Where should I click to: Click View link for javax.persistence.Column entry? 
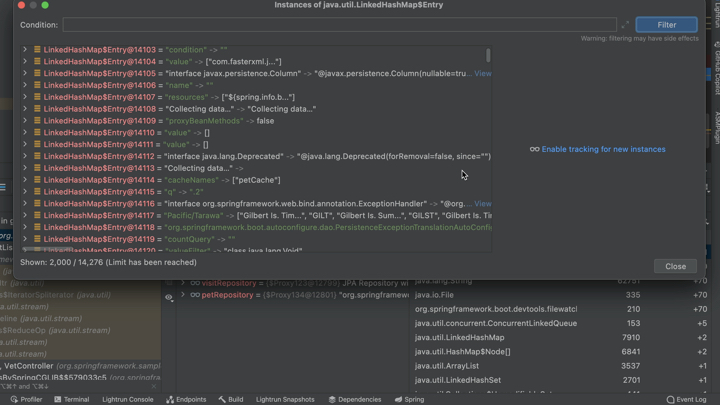(x=483, y=74)
